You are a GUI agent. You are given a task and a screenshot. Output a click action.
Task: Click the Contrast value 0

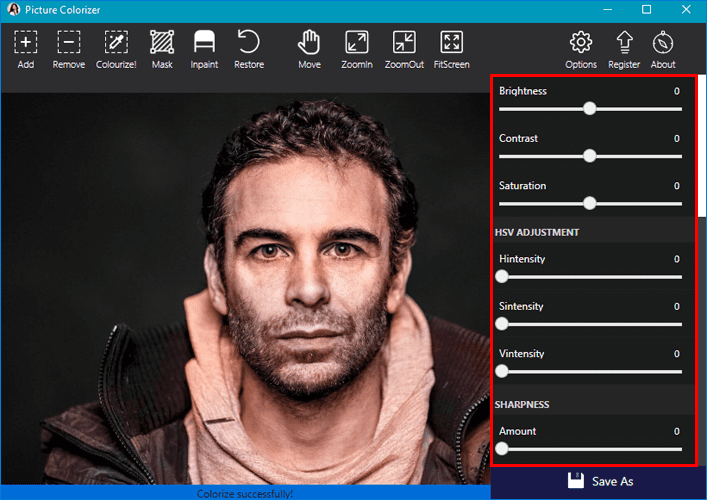(x=676, y=138)
